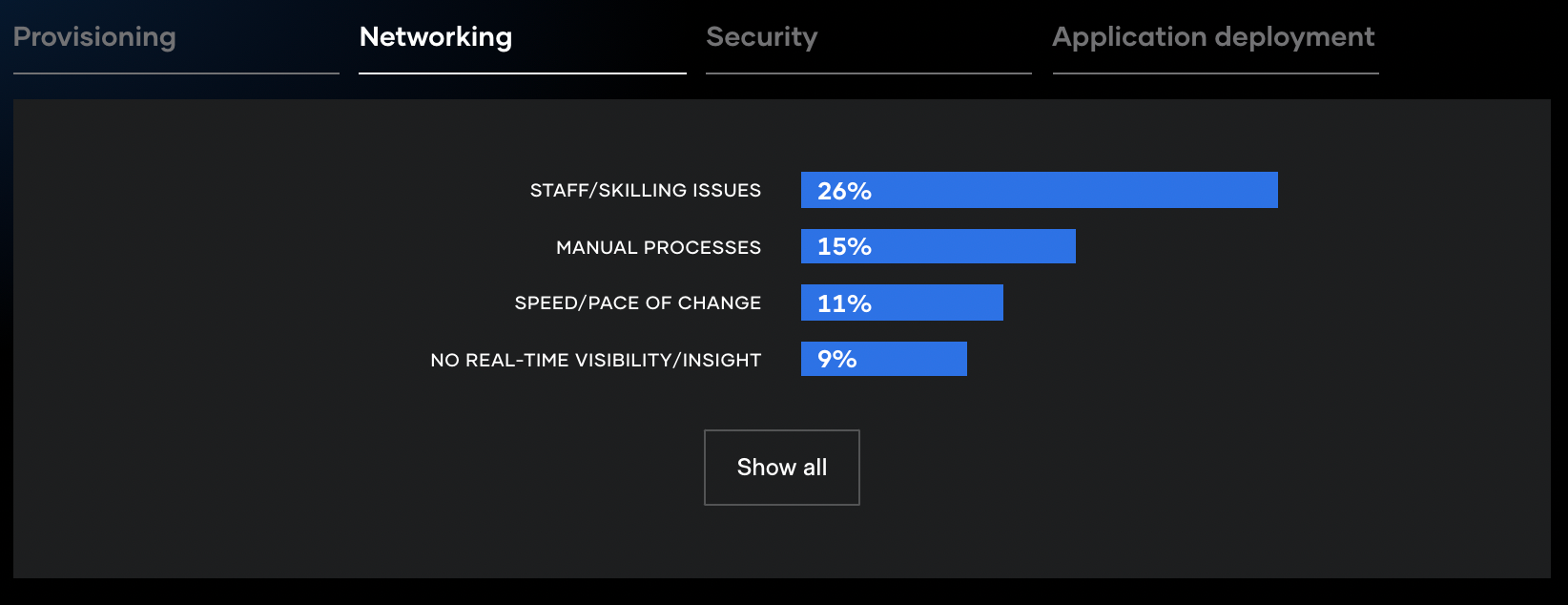Viewport: 1568px width, 605px height.
Task: Click the 26% value text
Action: (x=844, y=191)
